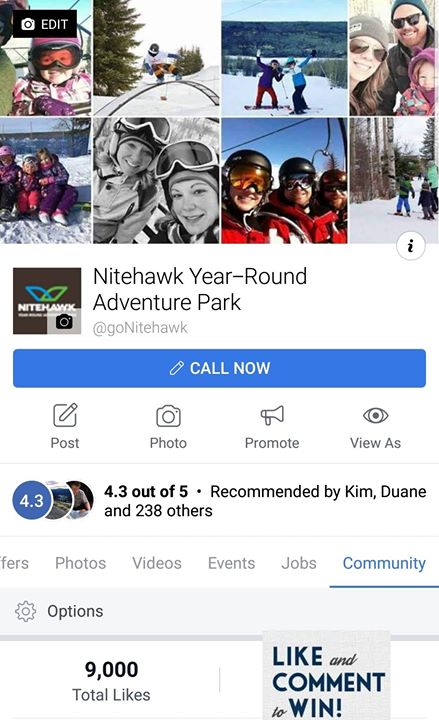The height and width of the screenshot is (720, 439).
Task: View recommendations by Kim, Duane and others
Action: [265, 501]
